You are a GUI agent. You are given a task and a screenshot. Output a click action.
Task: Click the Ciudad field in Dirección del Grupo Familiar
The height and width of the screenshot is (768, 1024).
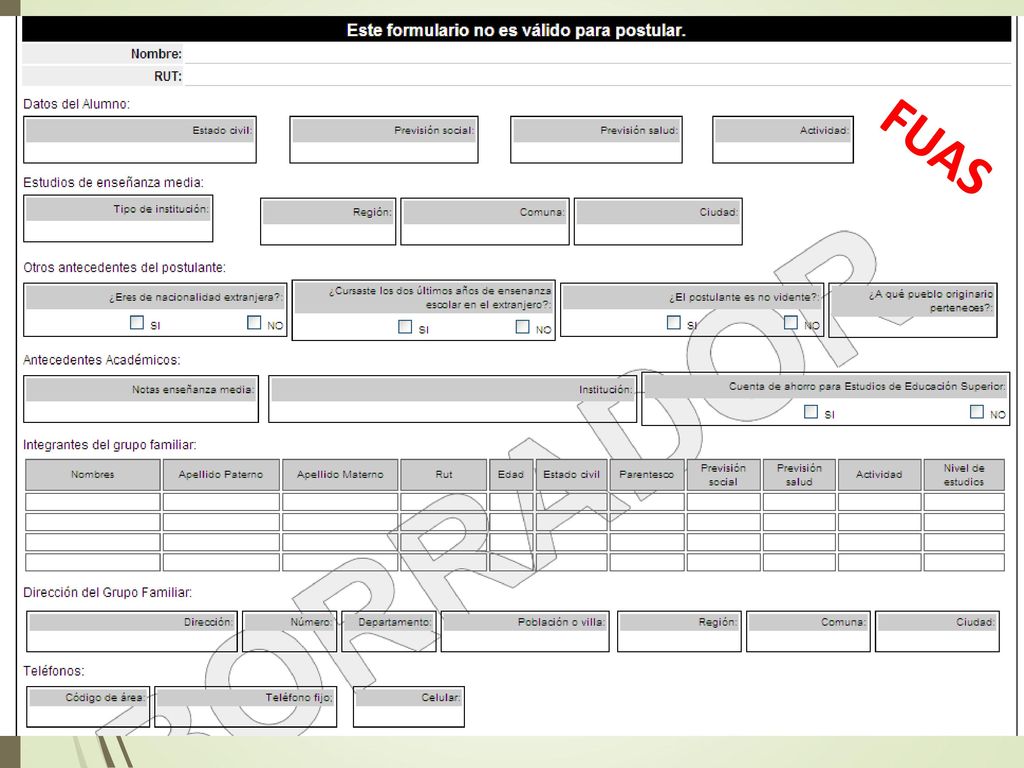[x=938, y=632]
